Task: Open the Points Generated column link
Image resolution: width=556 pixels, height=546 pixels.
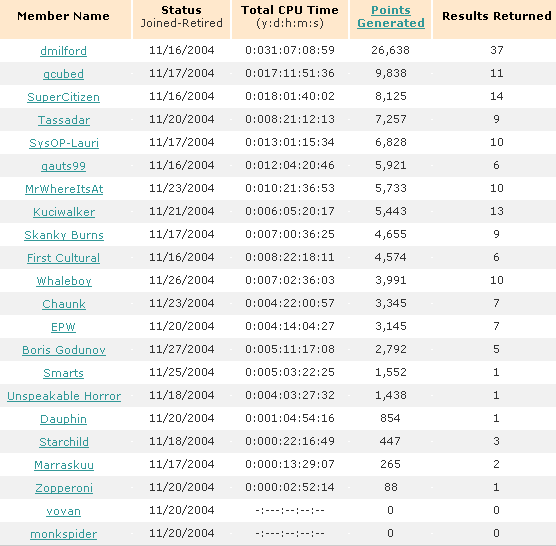Action: (x=391, y=16)
